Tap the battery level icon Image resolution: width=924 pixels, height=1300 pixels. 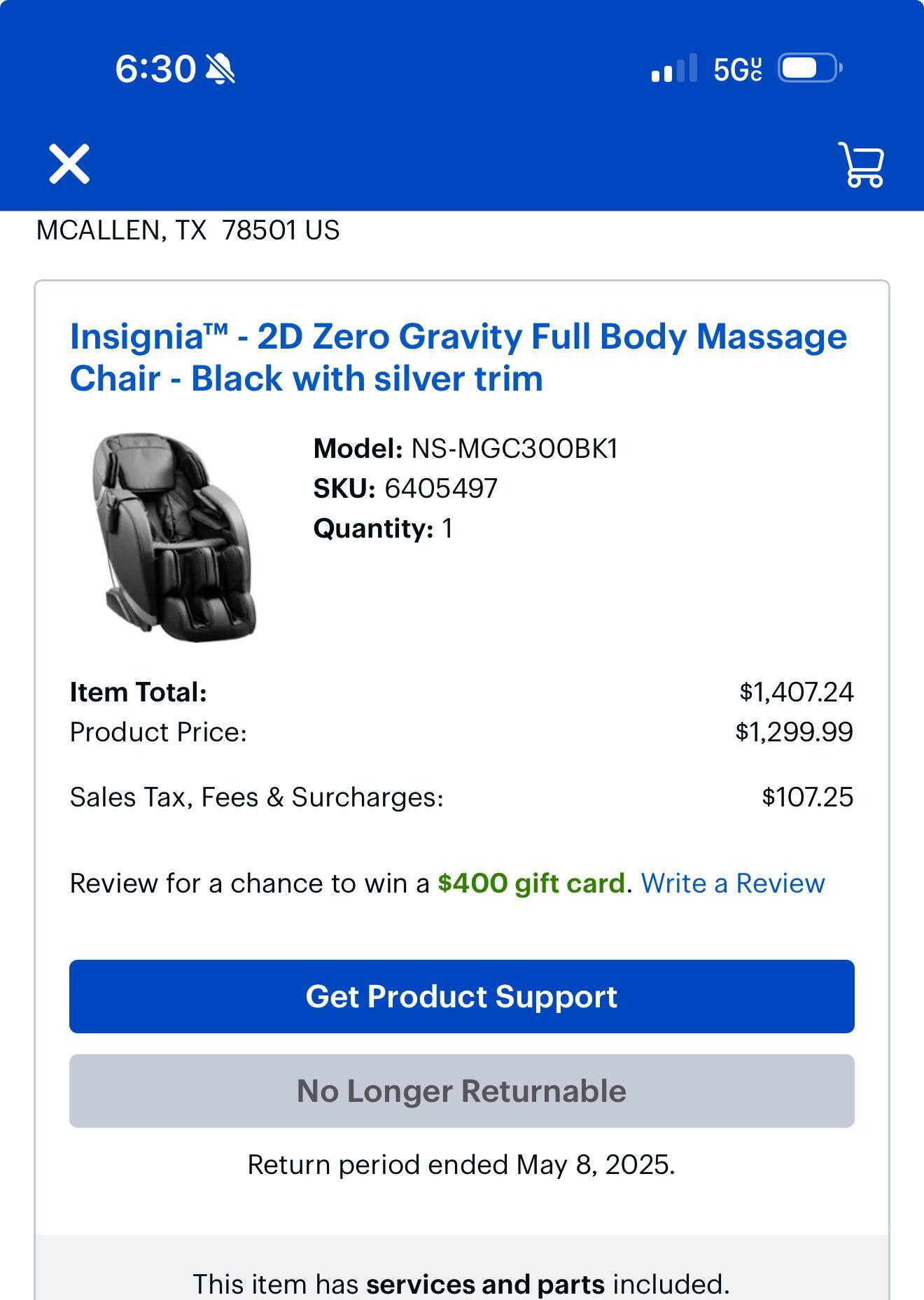[x=809, y=68]
